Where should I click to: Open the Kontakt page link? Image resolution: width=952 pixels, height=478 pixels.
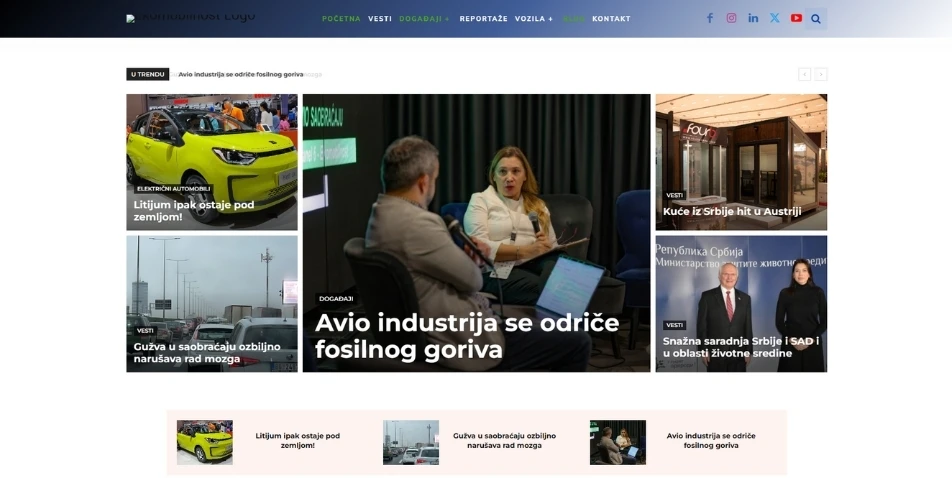[x=611, y=19]
